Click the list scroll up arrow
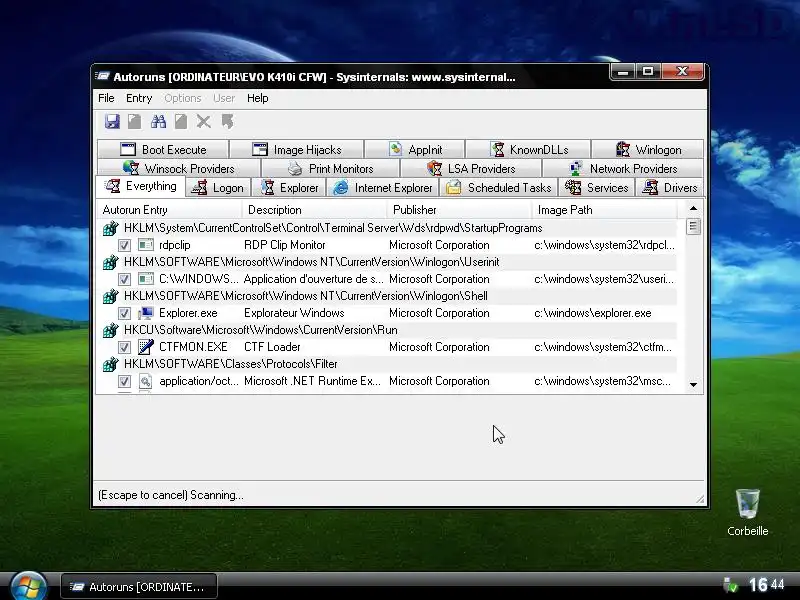Screen dimensions: 800x600 693,208
